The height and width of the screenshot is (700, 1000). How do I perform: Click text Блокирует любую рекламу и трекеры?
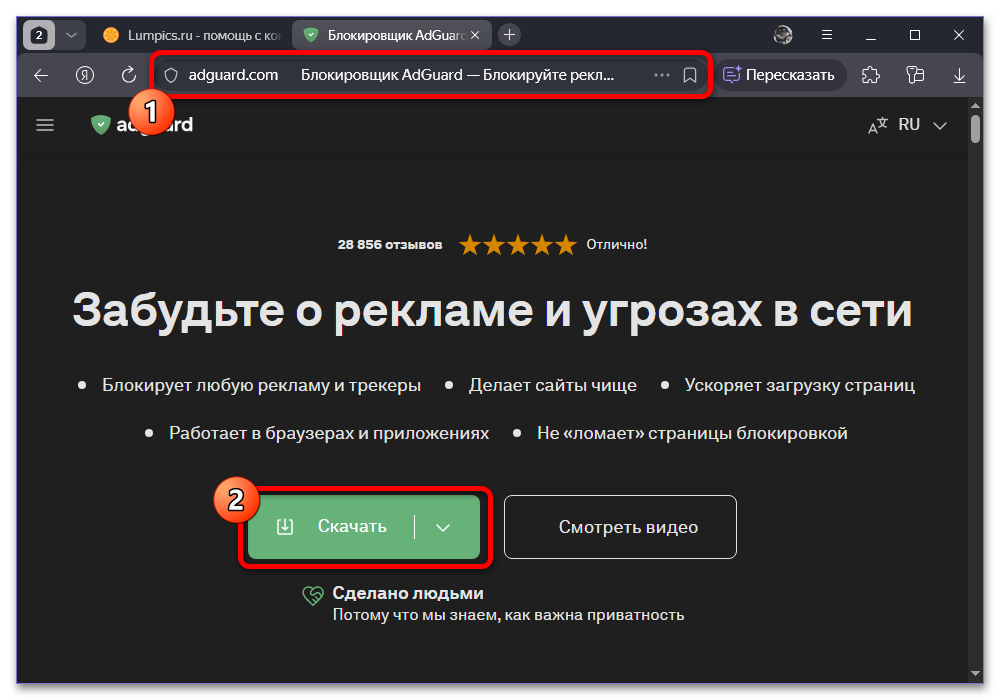[x=261, y=386]
